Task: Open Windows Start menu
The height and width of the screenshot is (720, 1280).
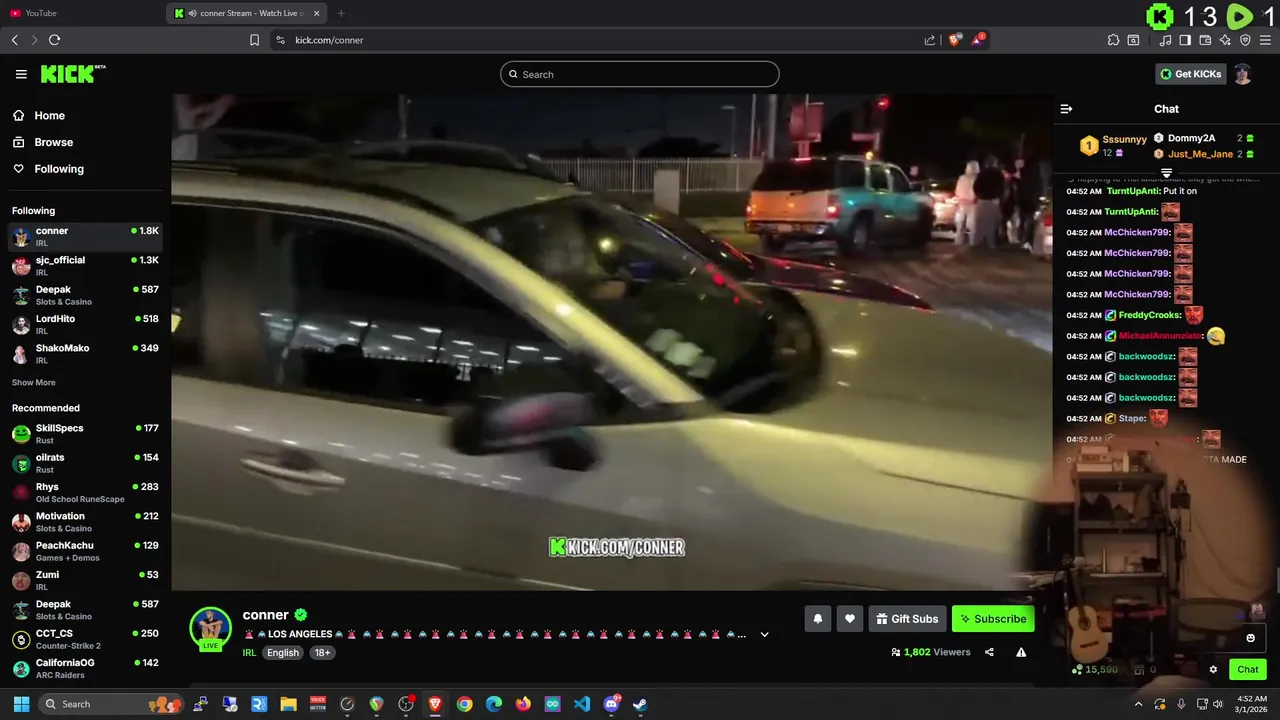Action: [x=21, y=704]
